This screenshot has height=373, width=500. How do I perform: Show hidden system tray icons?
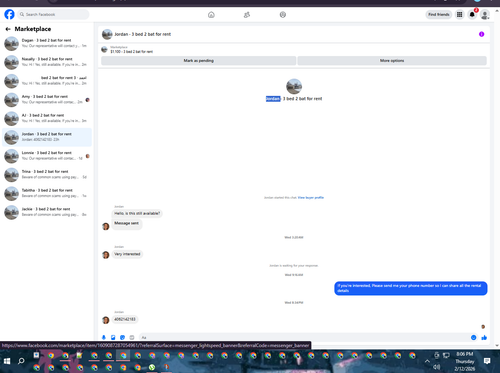427,361
